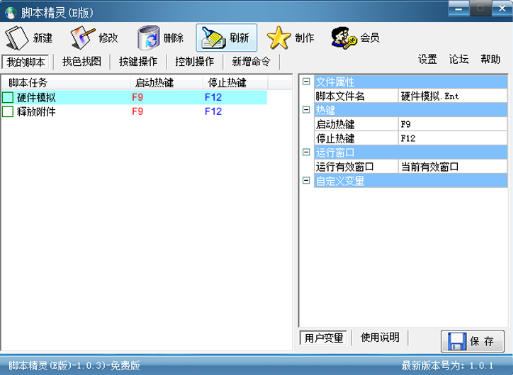Select the 用户变量 tab
Screen dimensions: 513x375
(x=324, y=338)
